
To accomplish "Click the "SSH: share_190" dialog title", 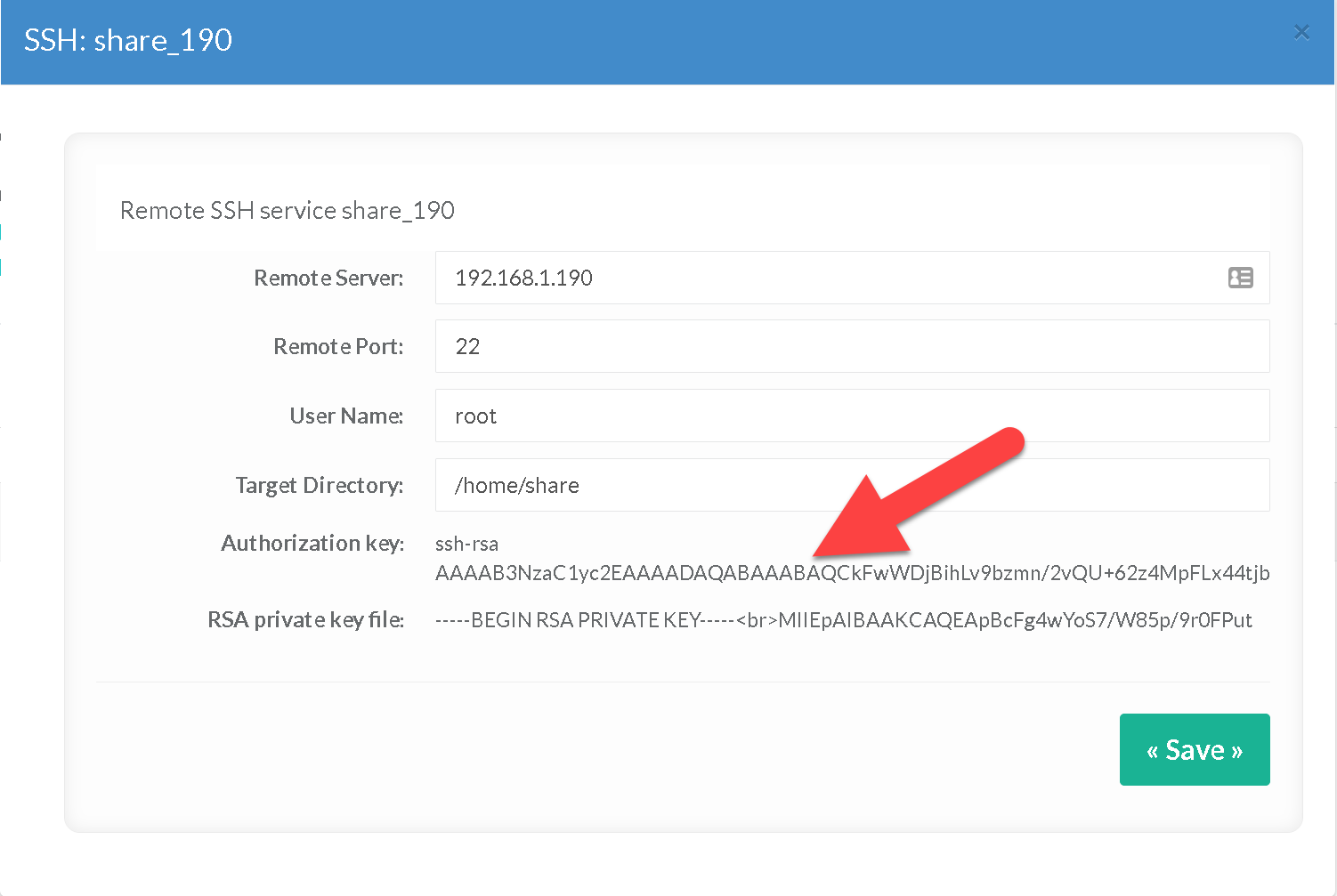I will [128, 41].
